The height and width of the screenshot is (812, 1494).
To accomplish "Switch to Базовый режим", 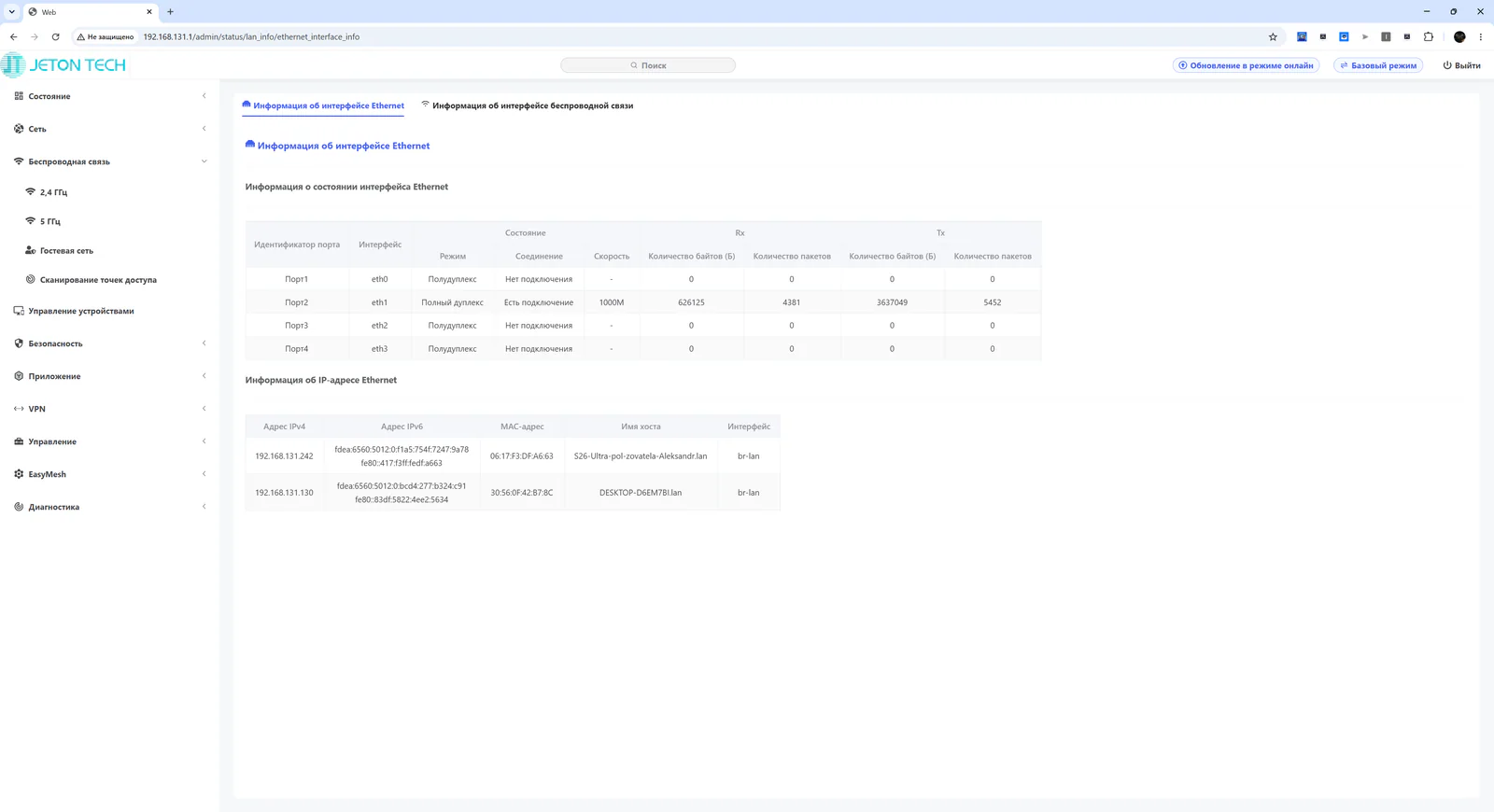I will coord(1378,65).
